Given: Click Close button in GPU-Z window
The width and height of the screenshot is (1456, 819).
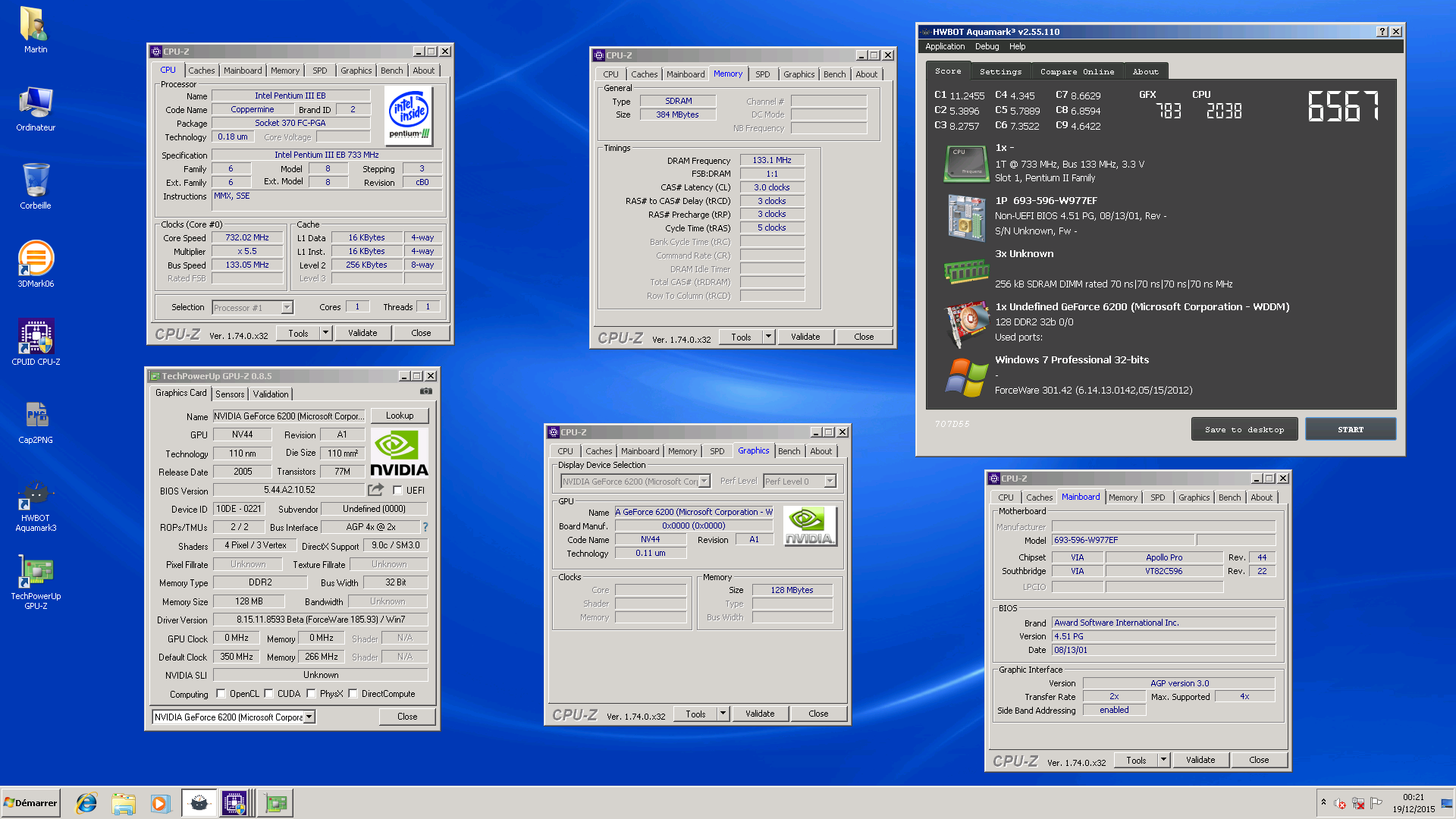Looking at the screenshot, I should [x=407, y=717].
